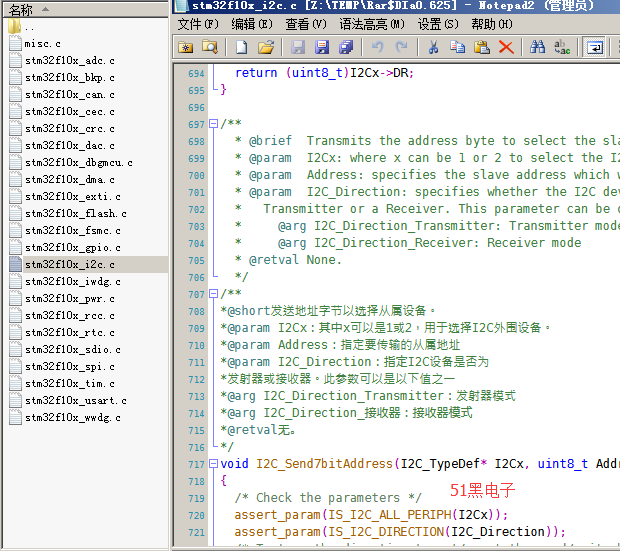Select file stm32f10x_usart.c
This screenshot has height=551, width=620.
[76, 401]
